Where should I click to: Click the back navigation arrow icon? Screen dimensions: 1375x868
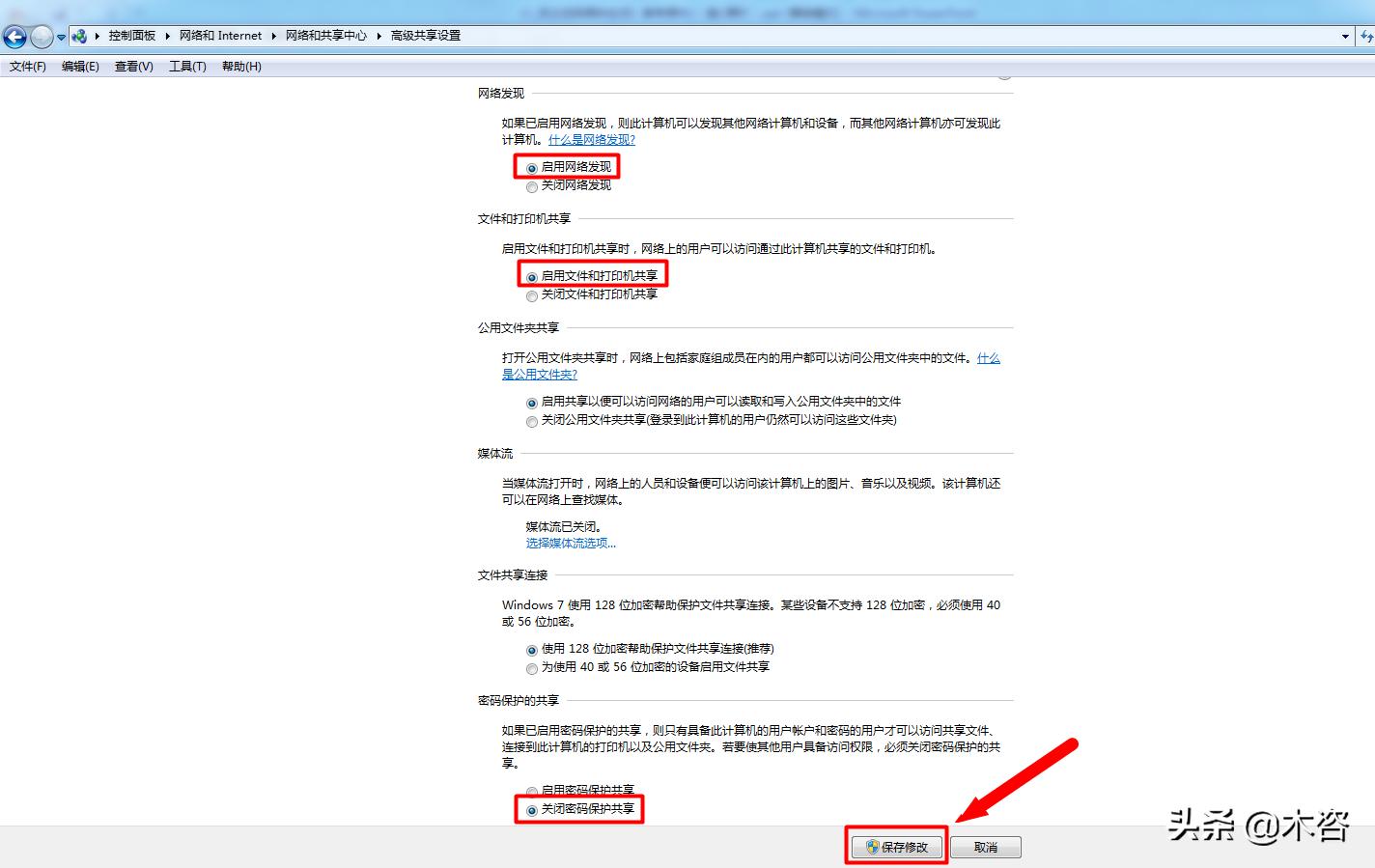point(14,36)
